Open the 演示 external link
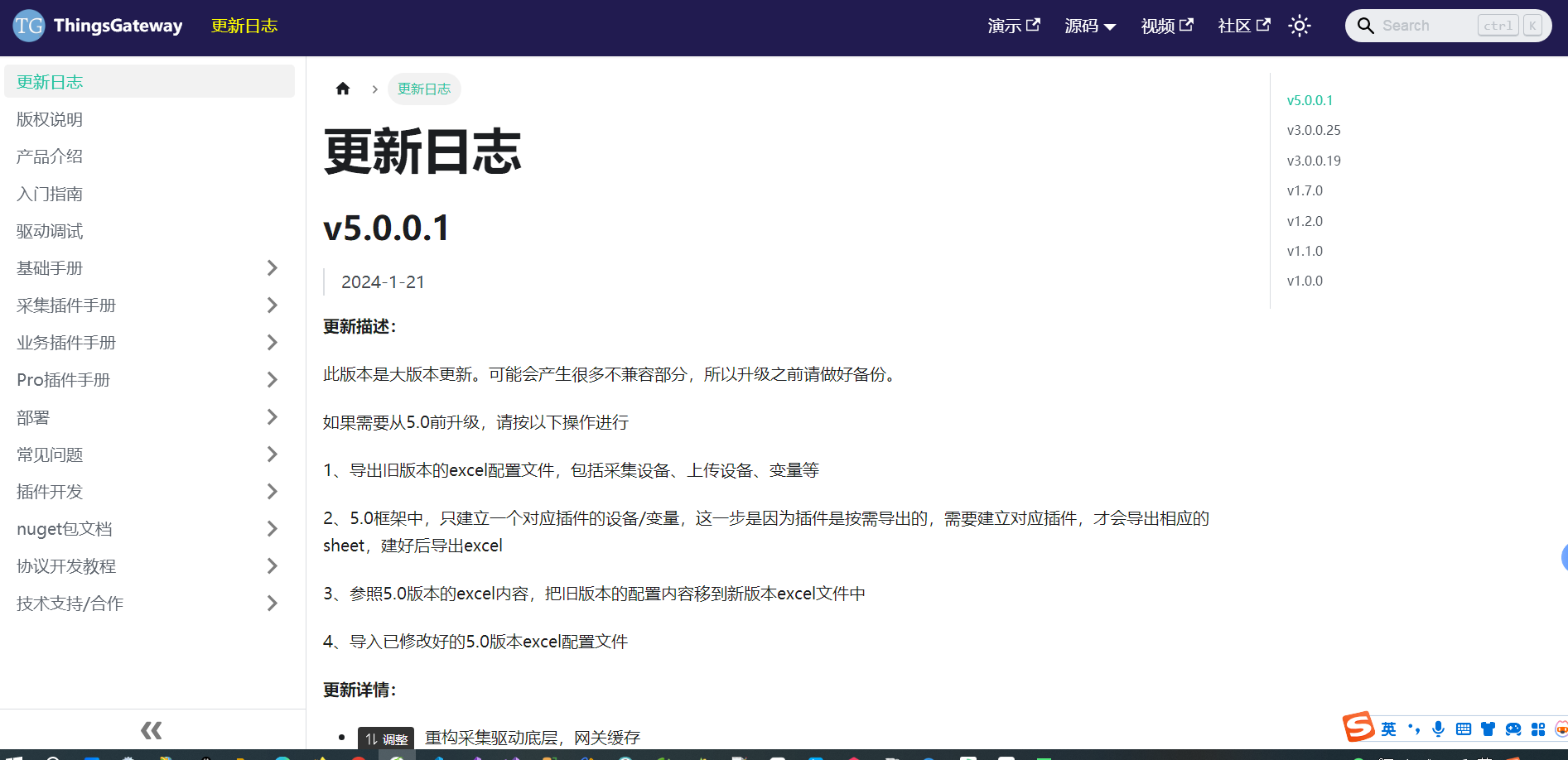1568x760 pixels. [1014, 26]
